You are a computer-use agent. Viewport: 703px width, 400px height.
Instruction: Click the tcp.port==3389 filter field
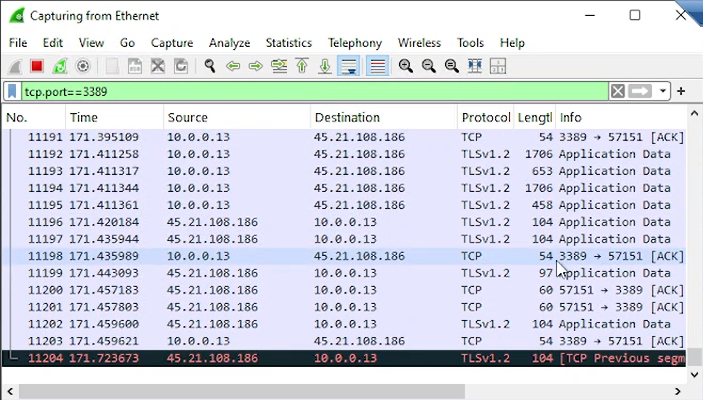click(314, 91)
